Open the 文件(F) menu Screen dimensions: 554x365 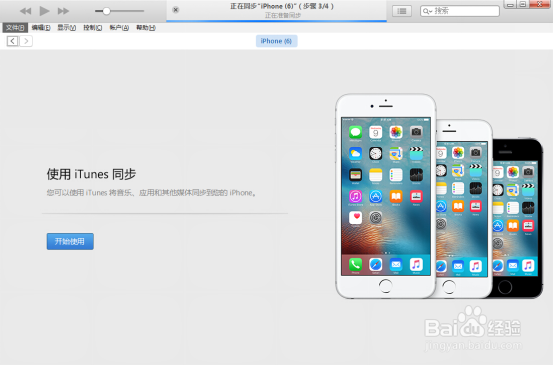15,28
